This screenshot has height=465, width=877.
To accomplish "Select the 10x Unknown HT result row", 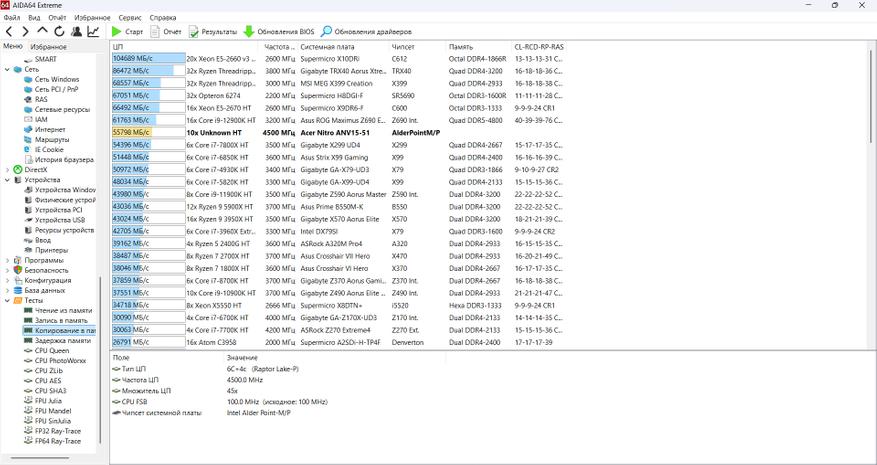I will 338,133.
